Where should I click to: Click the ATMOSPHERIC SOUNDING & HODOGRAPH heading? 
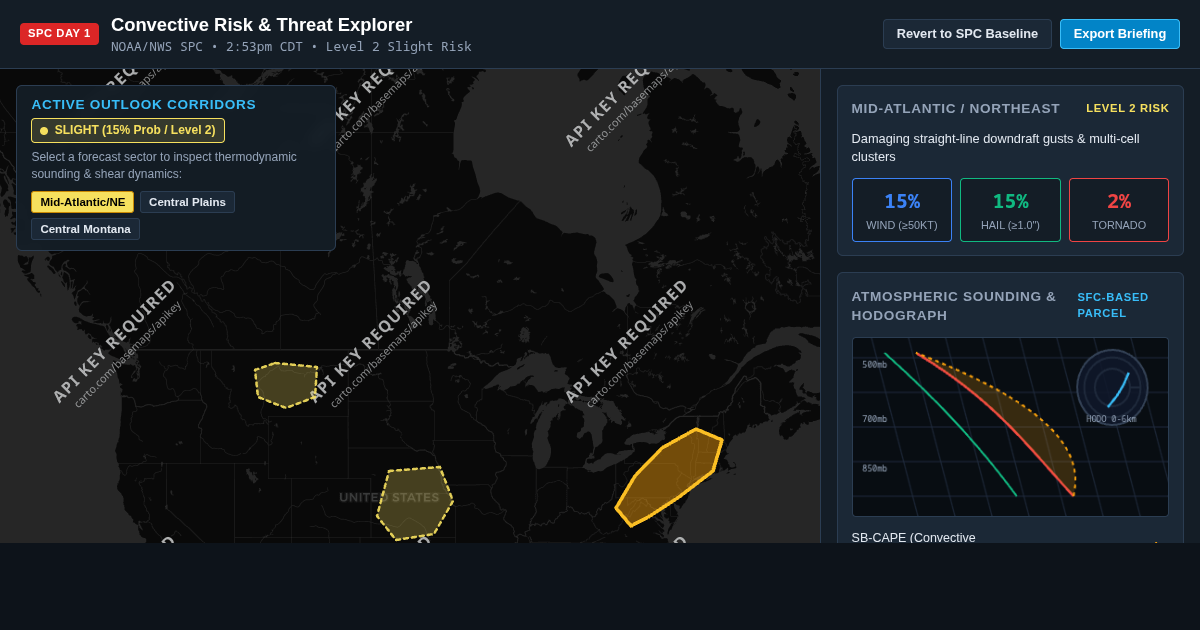[x=953, y=306]
